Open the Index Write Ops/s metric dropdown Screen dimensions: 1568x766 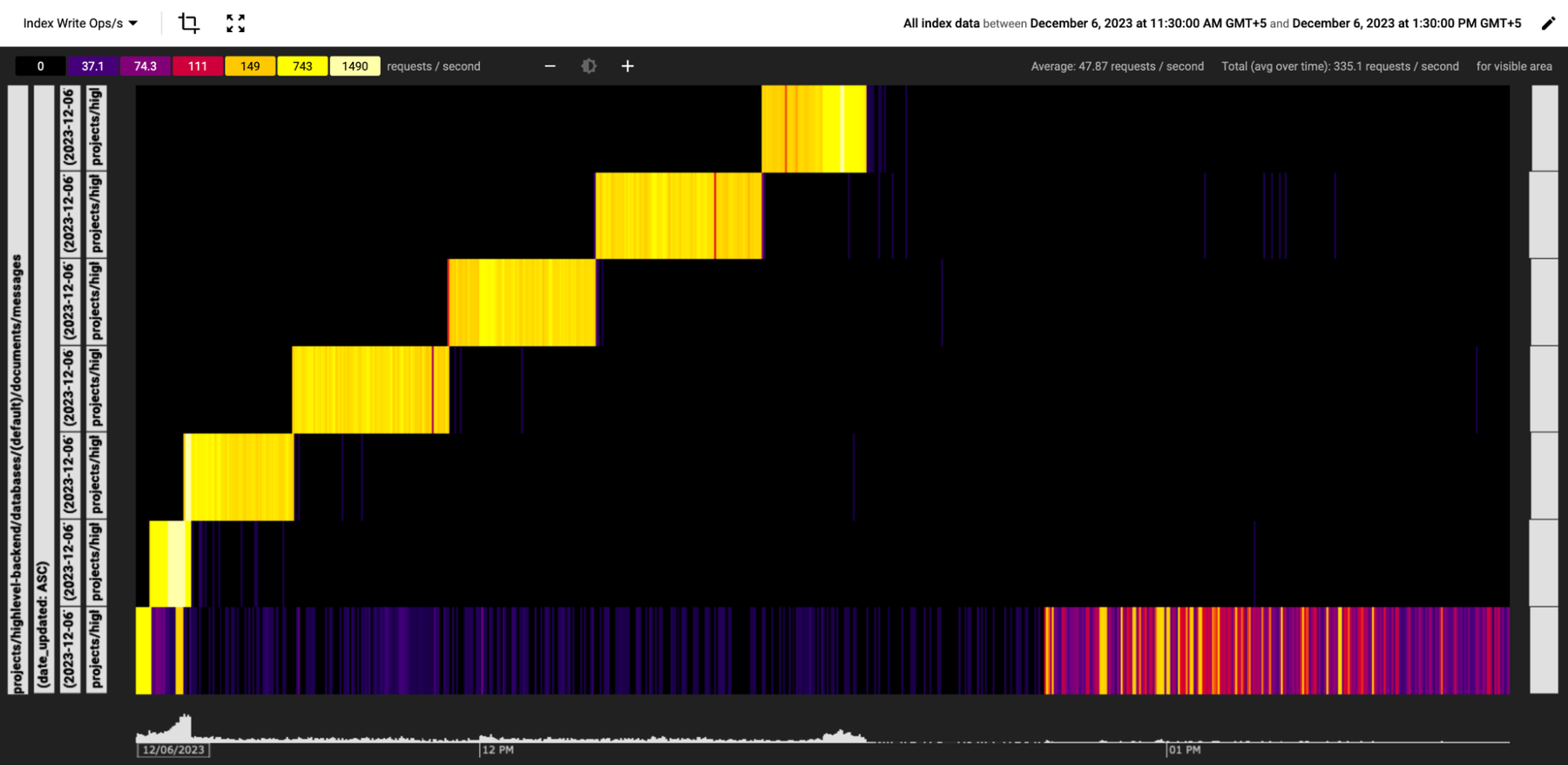click(80, 24)
